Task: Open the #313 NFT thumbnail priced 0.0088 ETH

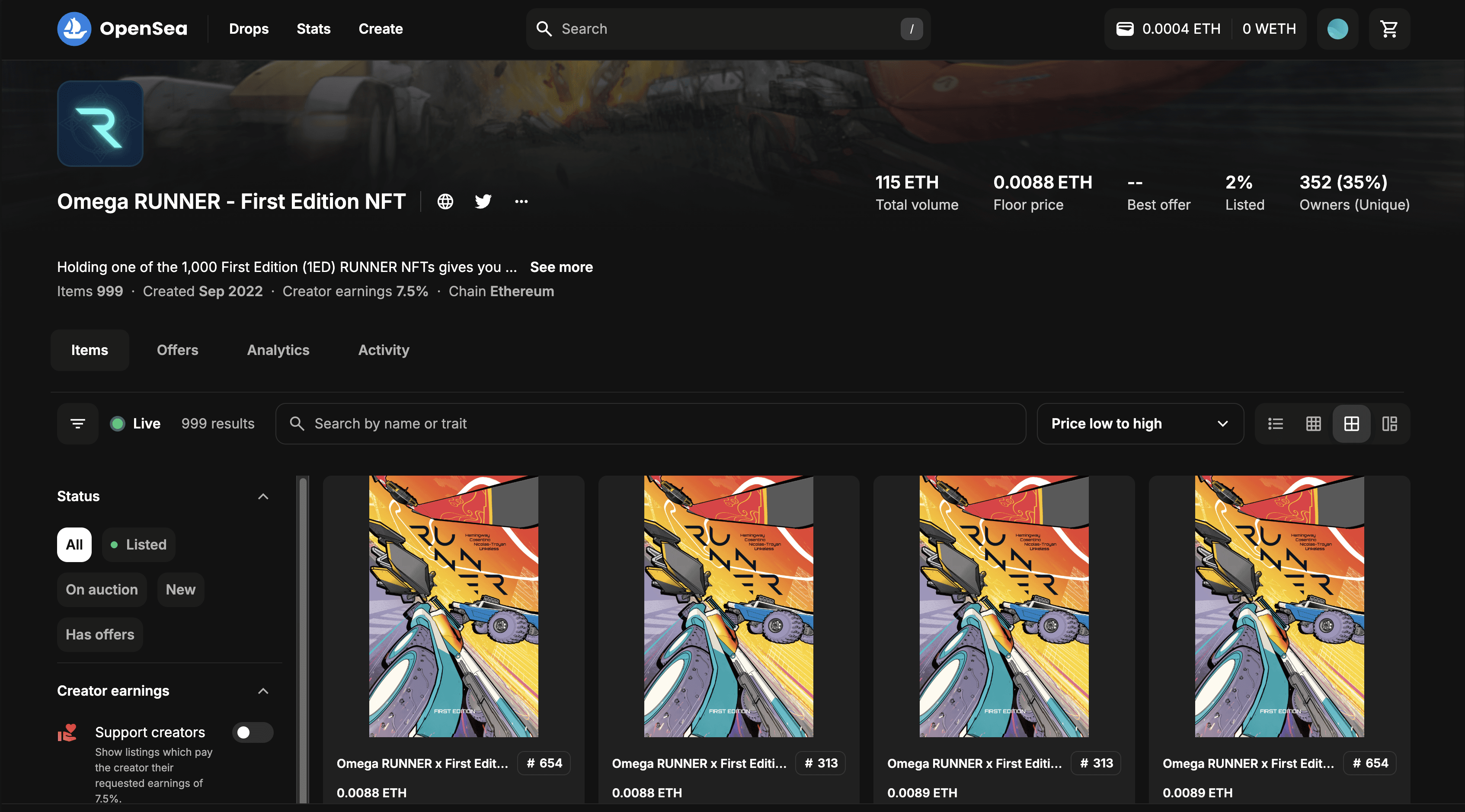Action: [729, 606]
